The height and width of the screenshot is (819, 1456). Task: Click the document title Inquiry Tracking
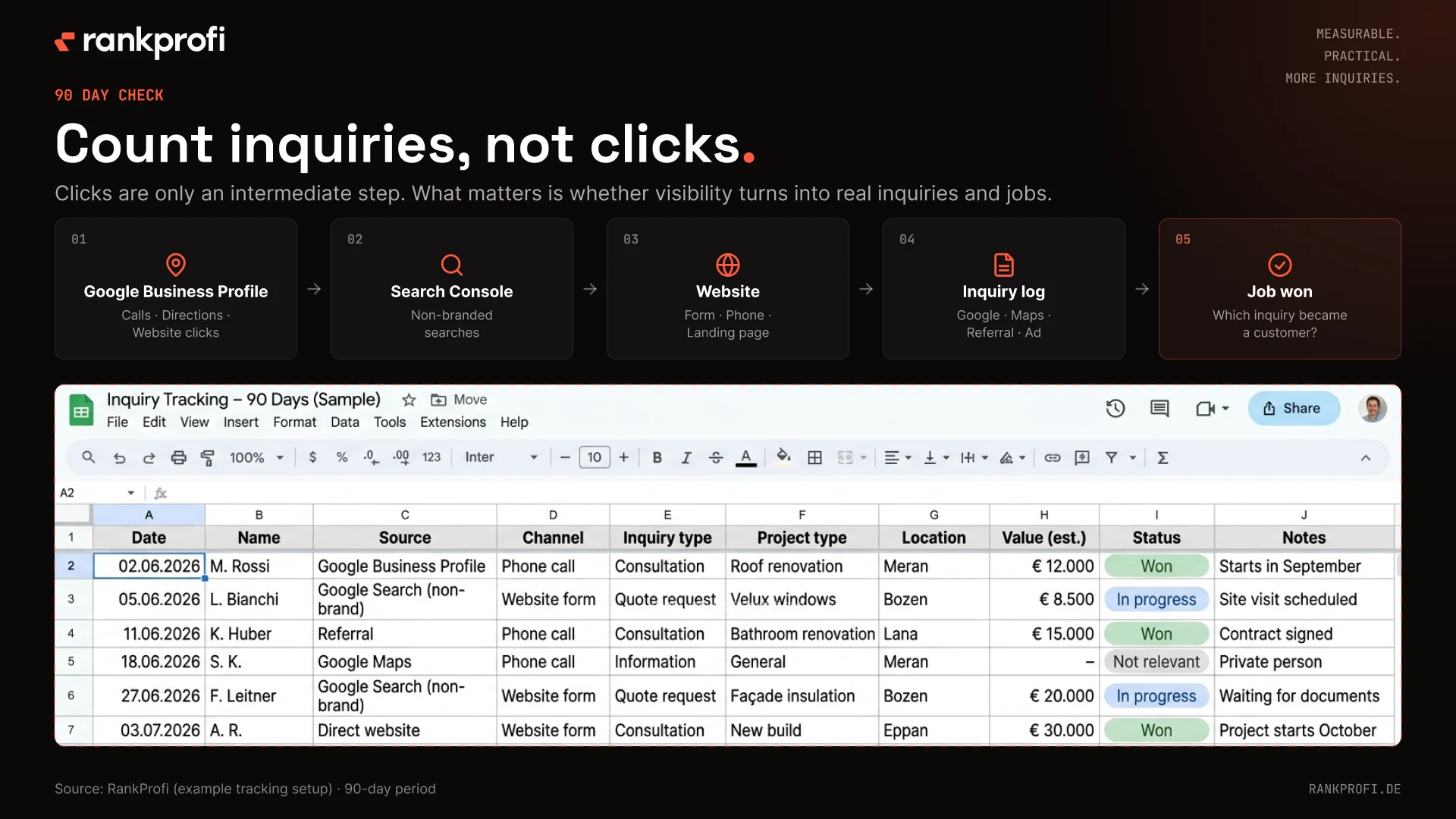coord(243,400)
